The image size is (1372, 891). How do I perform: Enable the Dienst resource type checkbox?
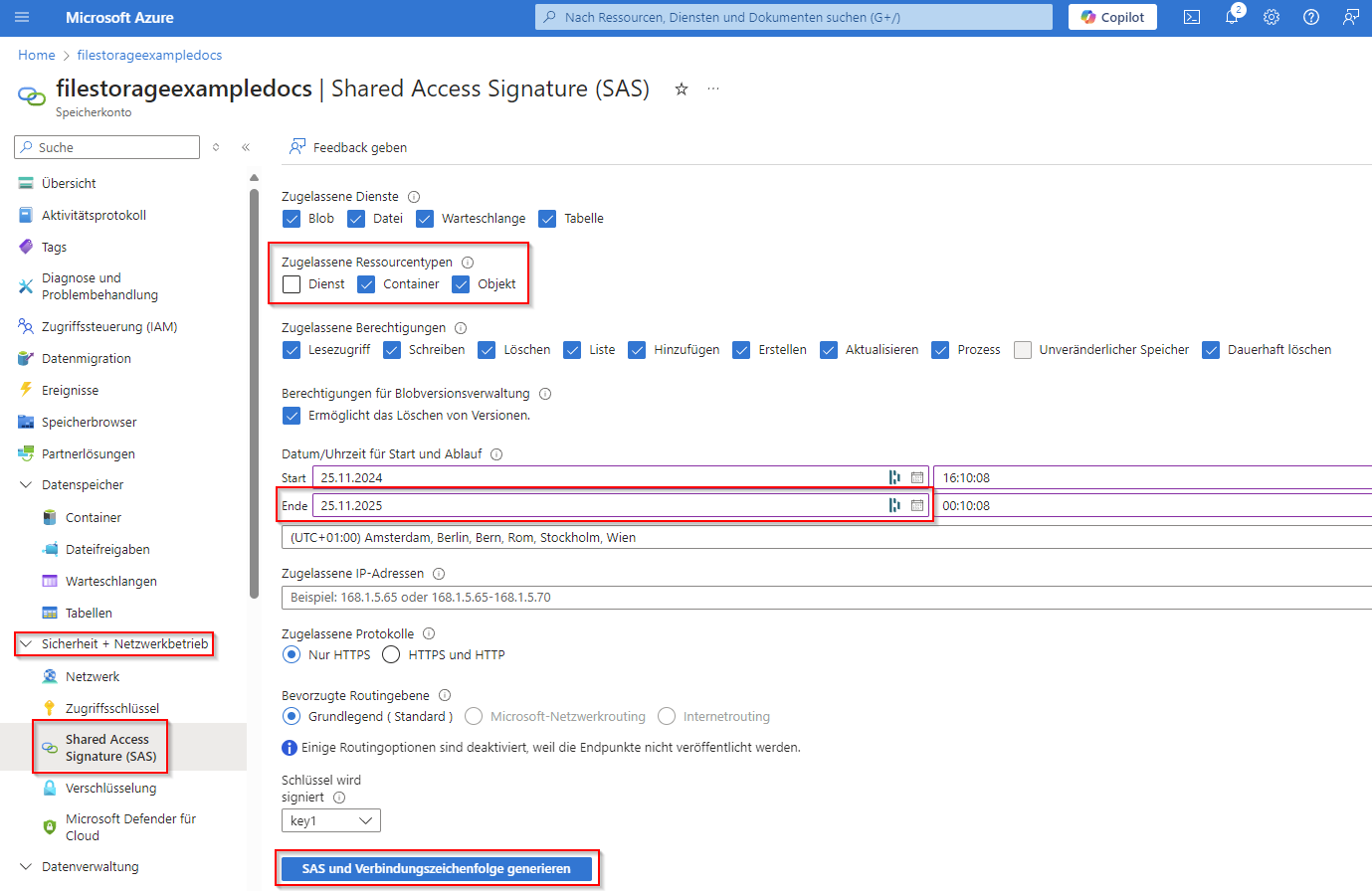[292, 284]
